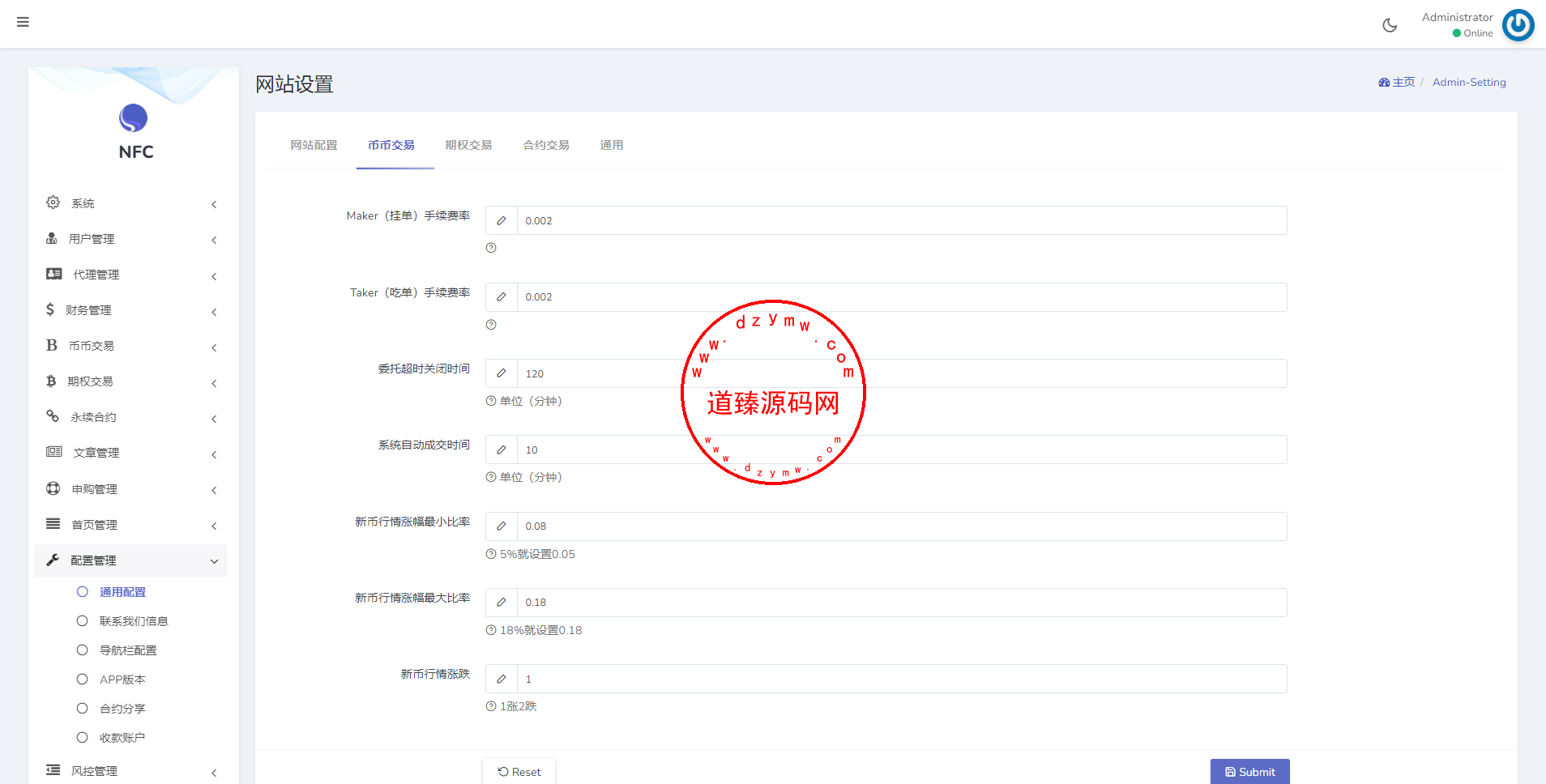The height and width of the screenshot is (784, 1546).
Task: Open the 通用 tab
Action: click(x=612, y=145)
